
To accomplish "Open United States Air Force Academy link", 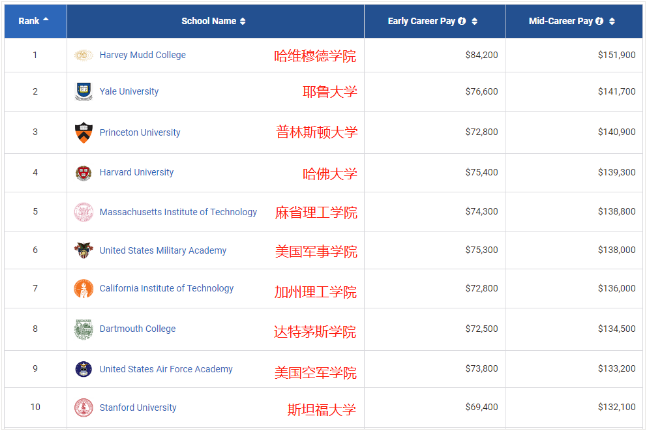I will (x=166, y=369).
